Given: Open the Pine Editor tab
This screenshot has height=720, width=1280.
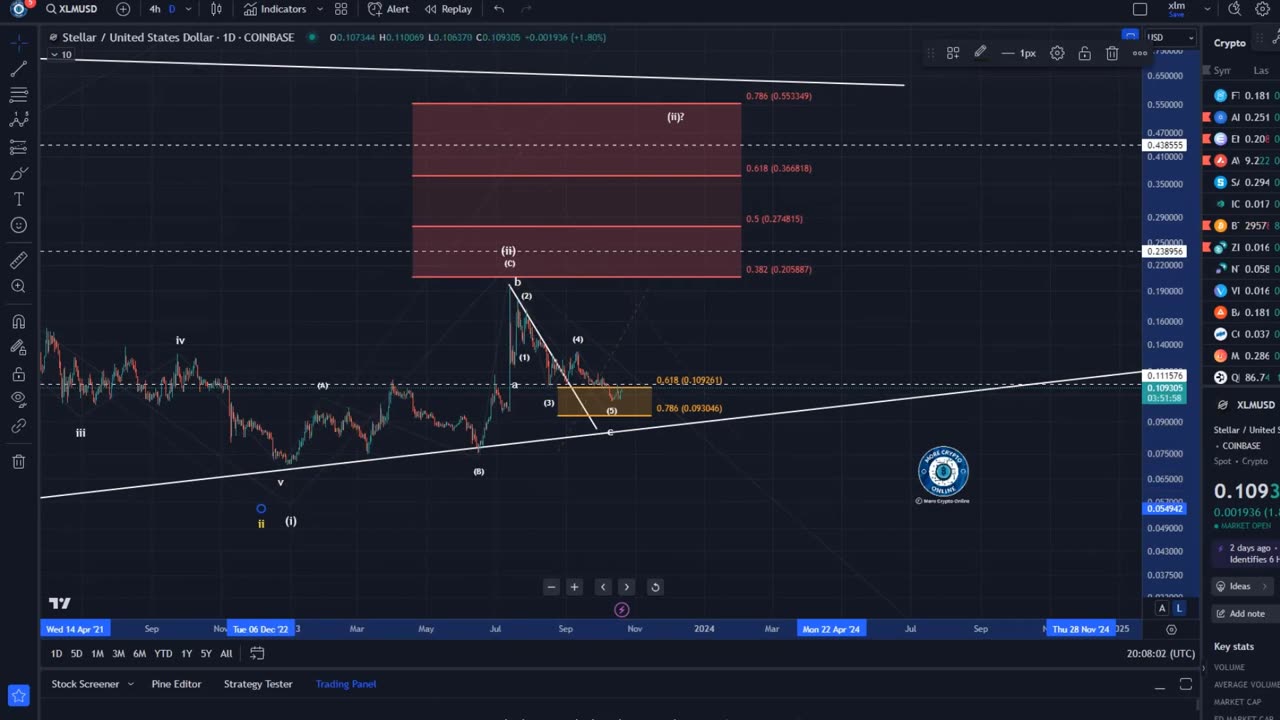Looking at the screenshot, I should 176,684.
